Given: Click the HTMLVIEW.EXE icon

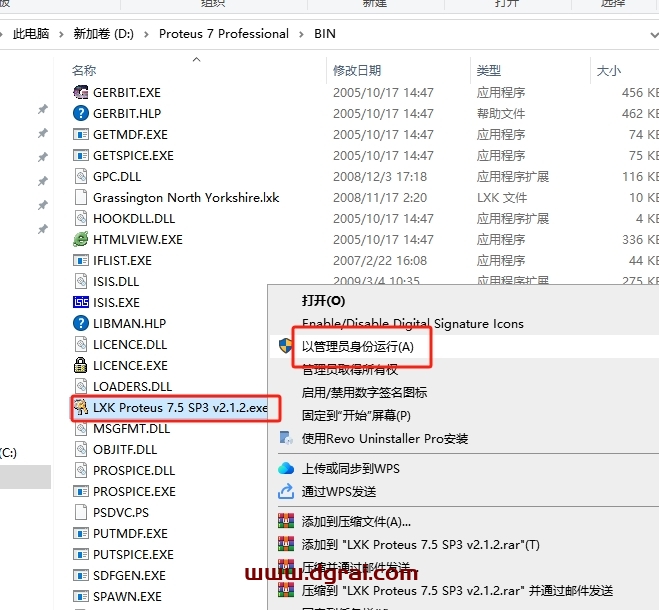Looking at the screenshot, I should 81,239.
